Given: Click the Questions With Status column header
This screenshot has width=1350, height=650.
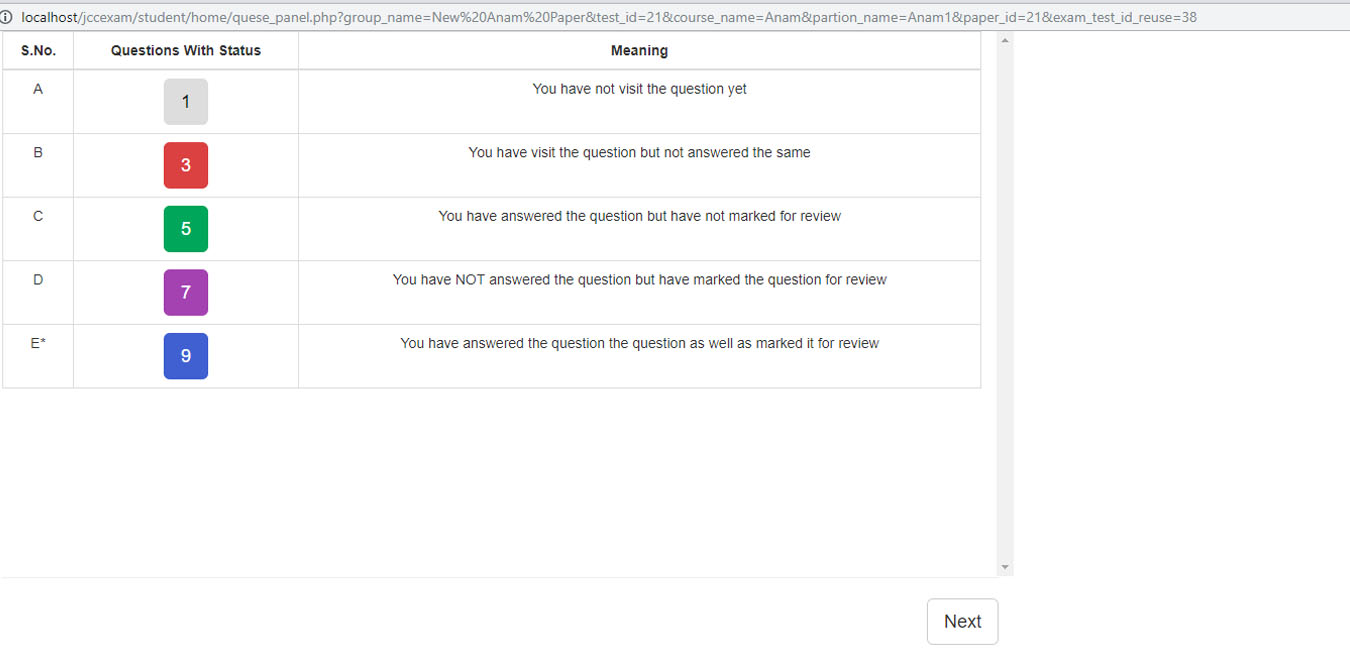Looking at the screenshot, I should coord(186,50).
